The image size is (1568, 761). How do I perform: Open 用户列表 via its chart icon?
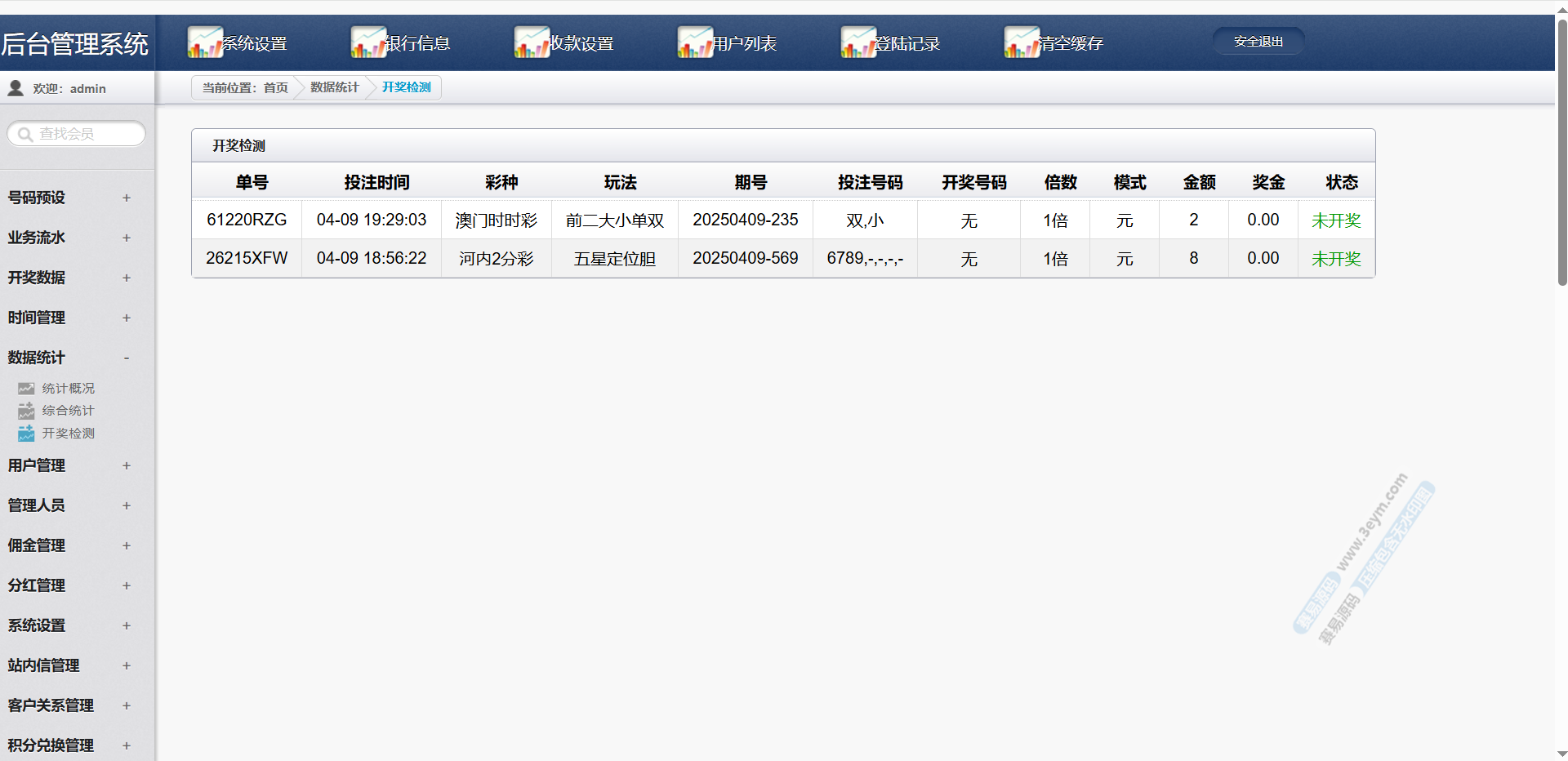tap(694, 42)
